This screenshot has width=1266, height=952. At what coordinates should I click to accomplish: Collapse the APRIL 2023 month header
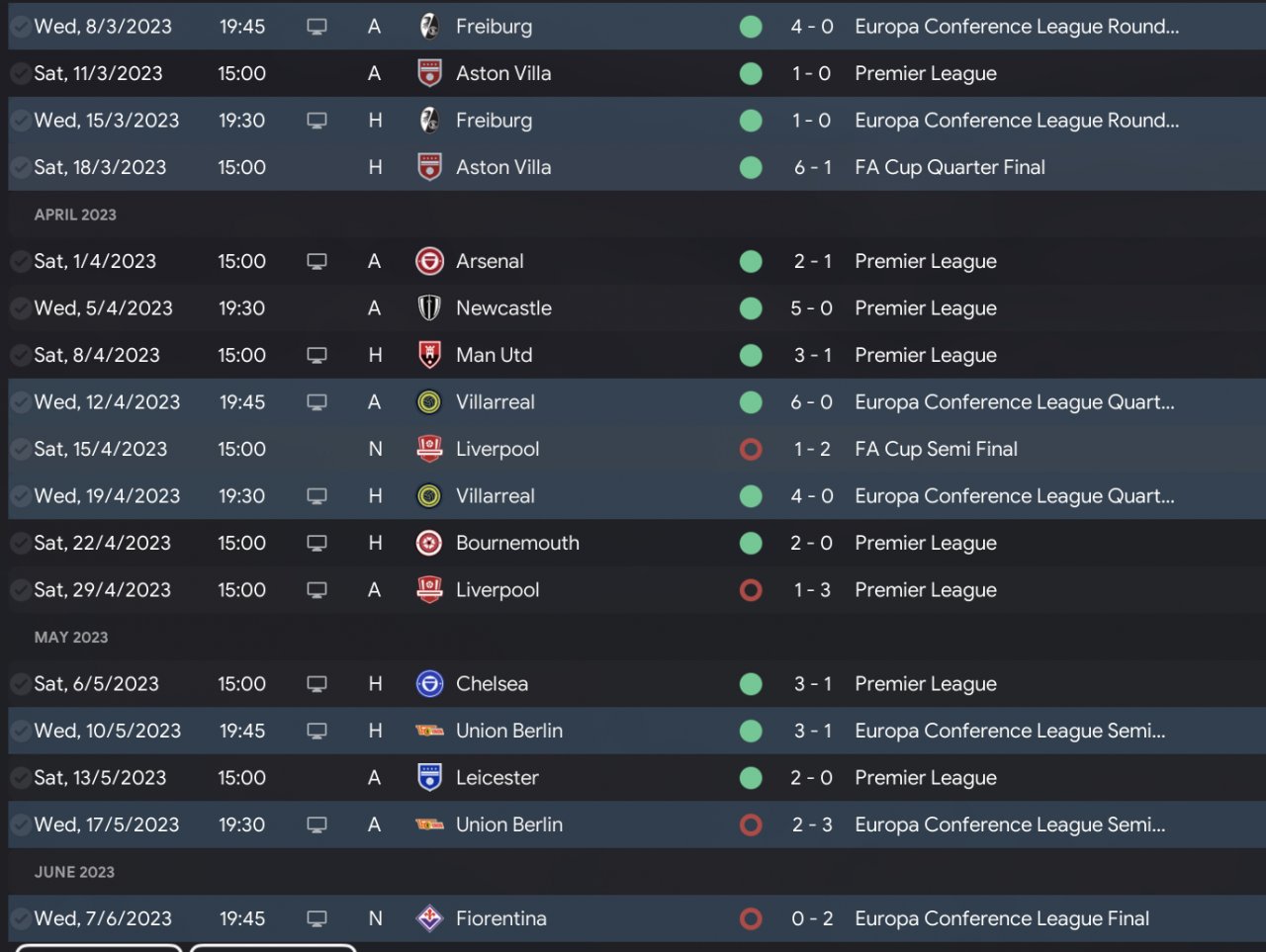75,215
